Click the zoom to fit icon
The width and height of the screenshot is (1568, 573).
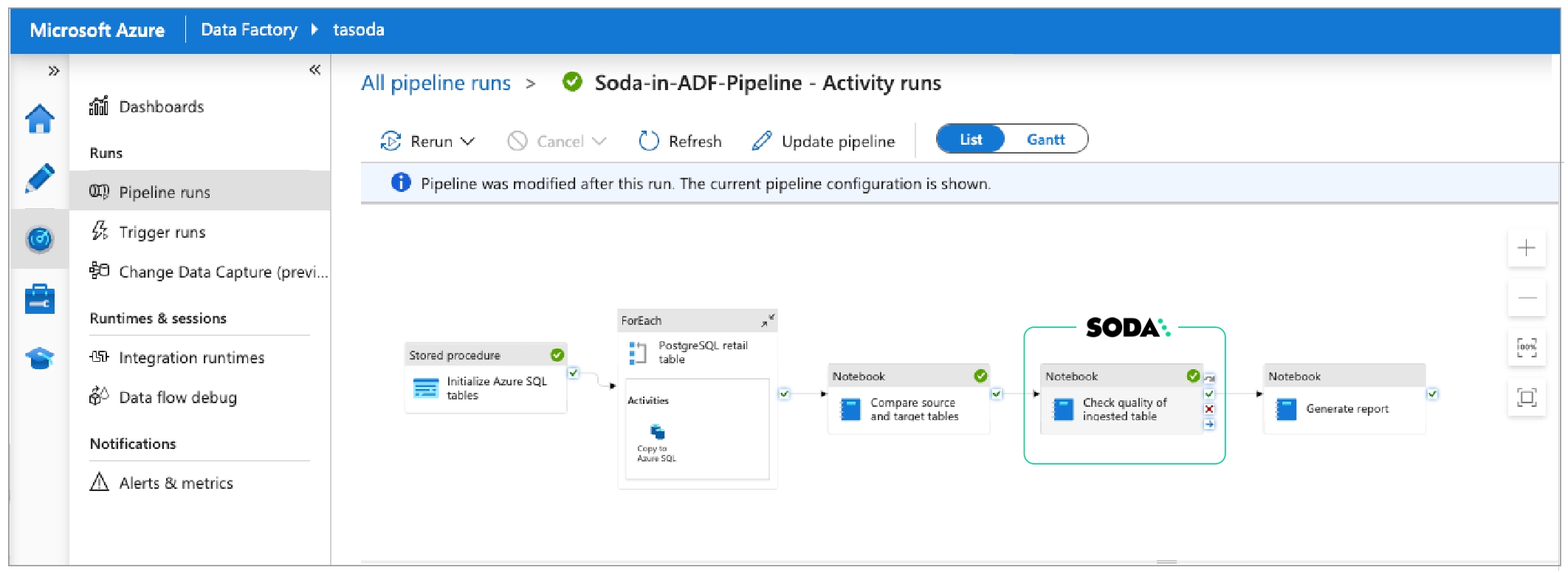pyautogui.click(x=1526, y=397)
